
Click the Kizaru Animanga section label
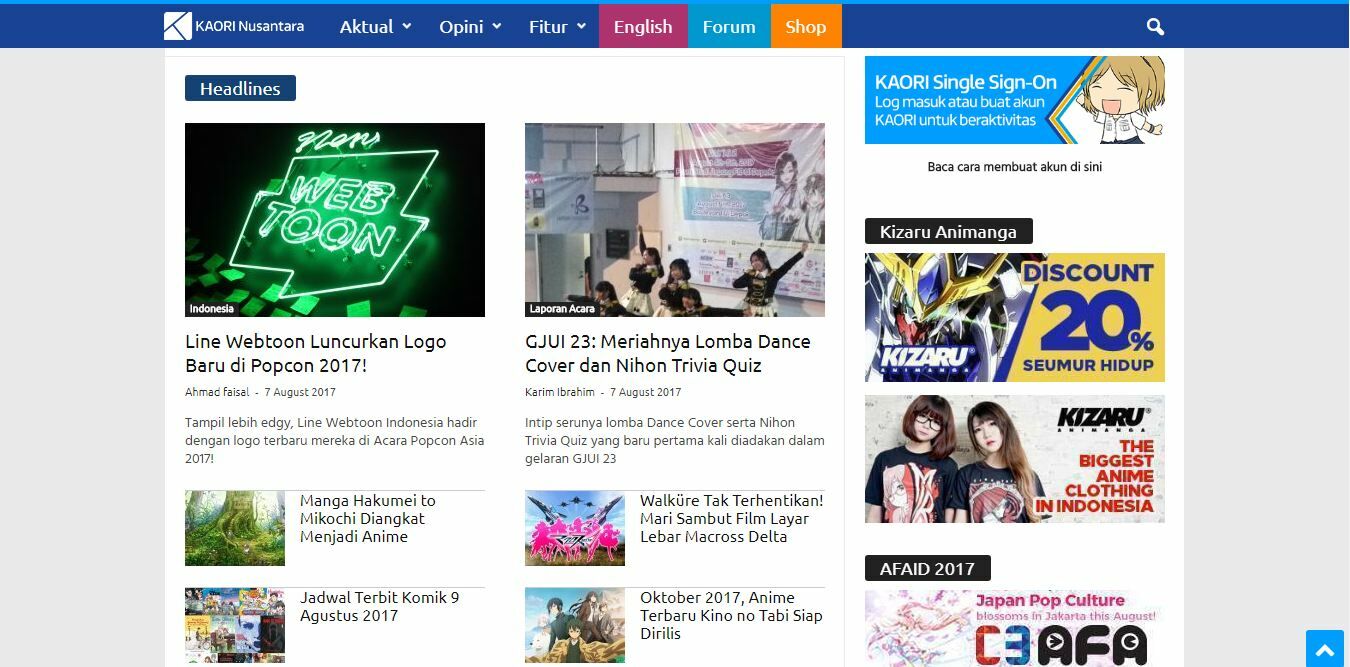pyautogui.click(x=948, y=232)
